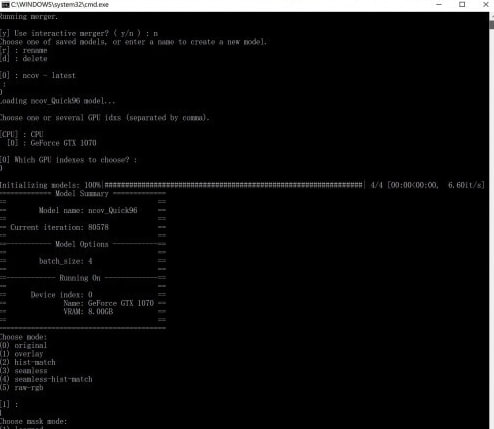The height and width of the screenshot is (429, 494).
Task: Click the '(1) overlay' mode line
Action: coord(22,354)
